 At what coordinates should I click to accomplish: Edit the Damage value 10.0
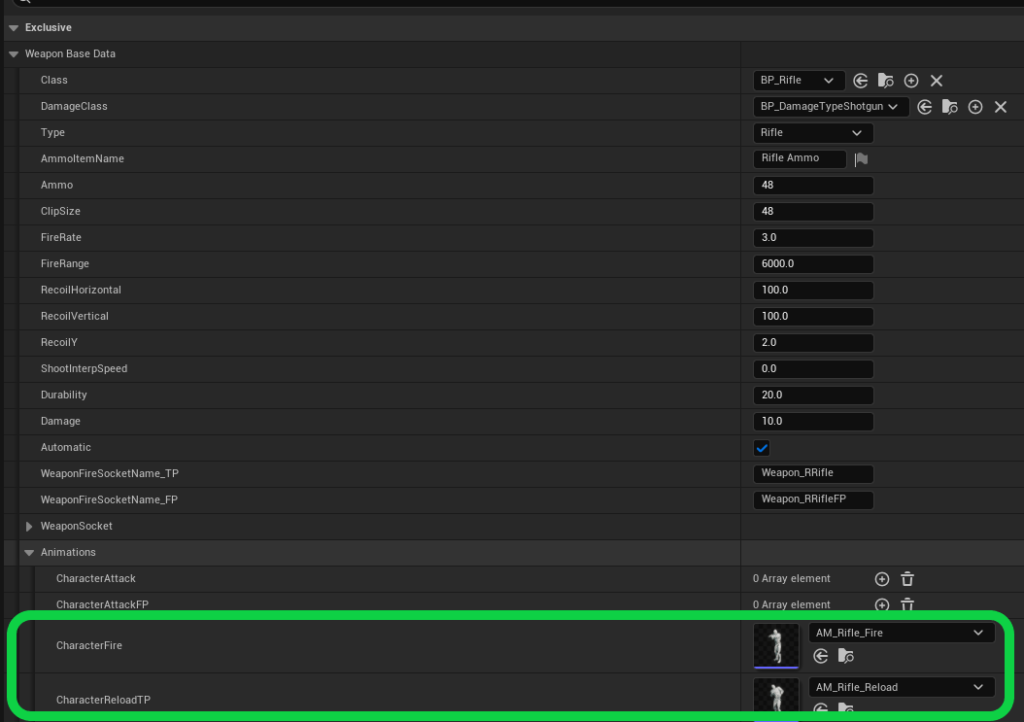pos(813,421)
